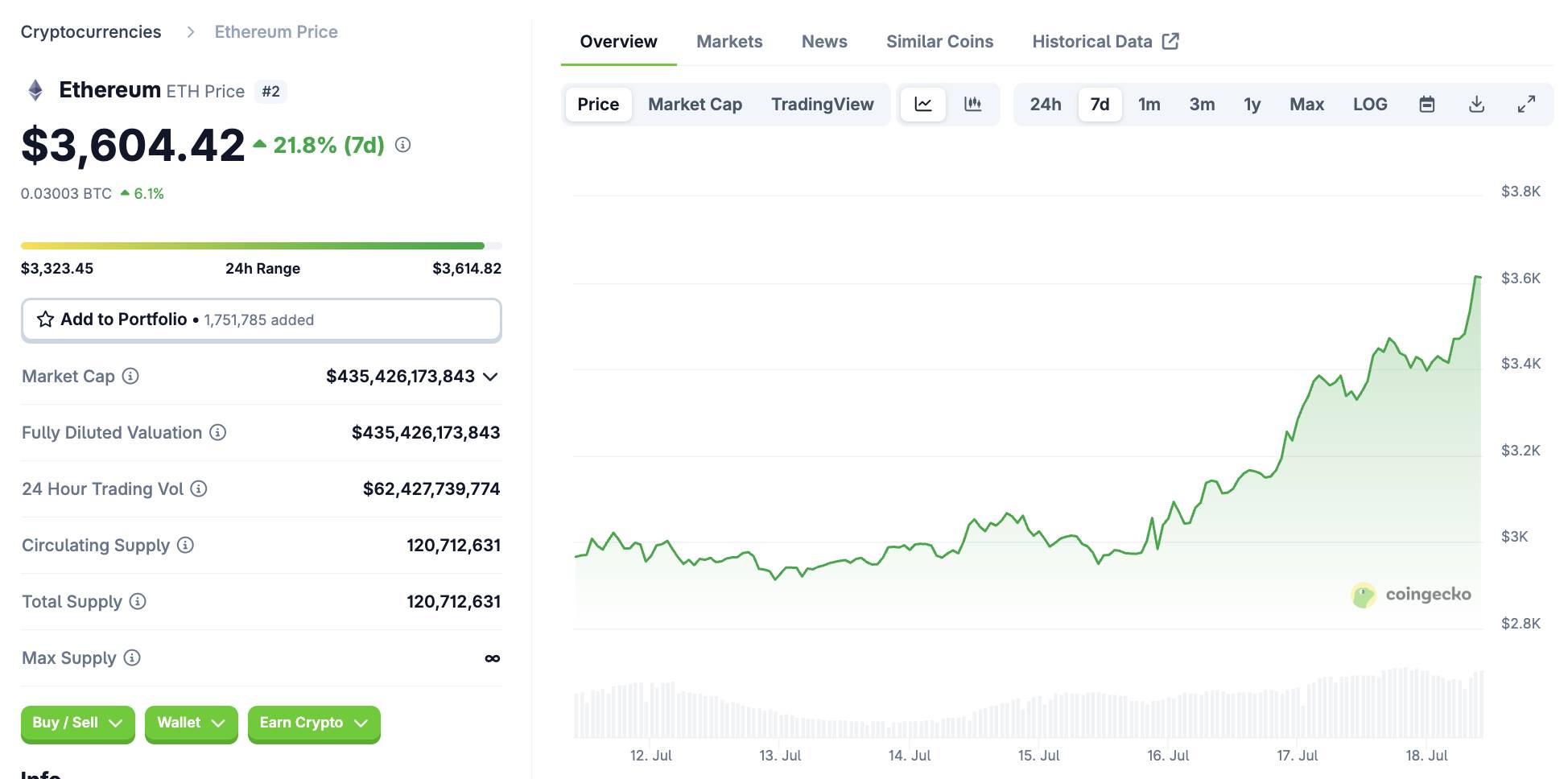Select the 1m time range
1568x779 pixels.
pos(1149,105)
